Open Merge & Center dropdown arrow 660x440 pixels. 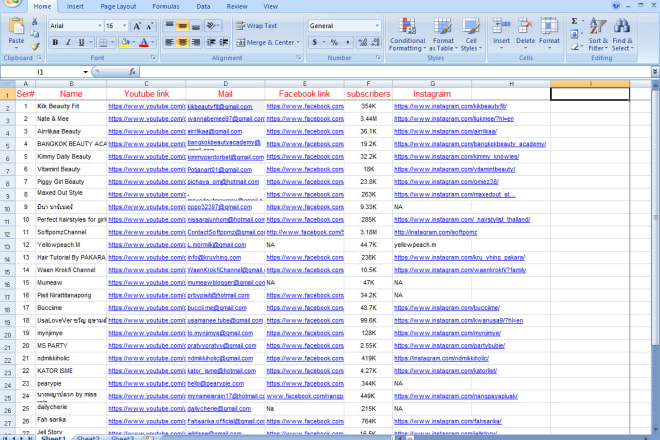tap(298, 43)
